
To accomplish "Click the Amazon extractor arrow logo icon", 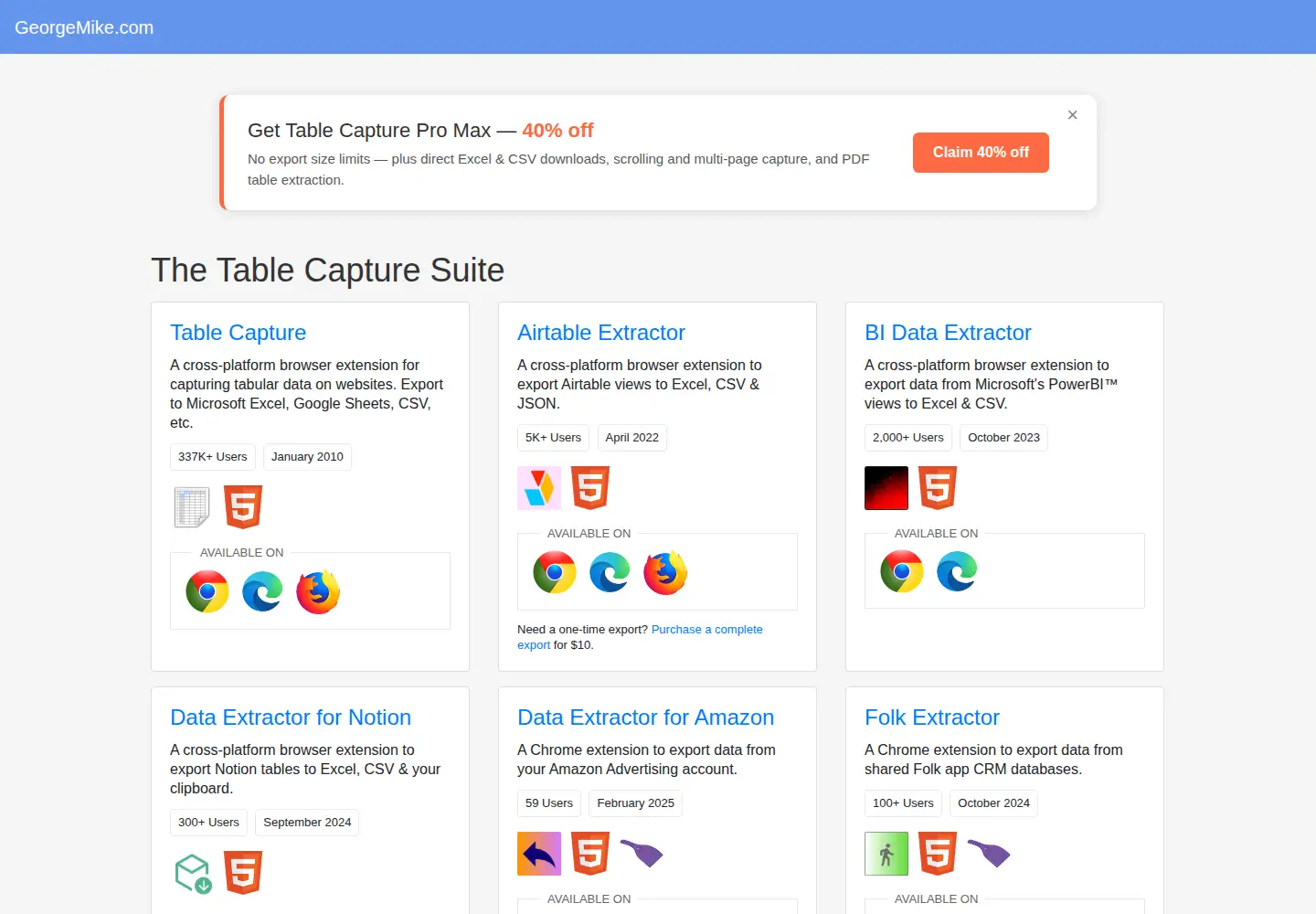I will click(x=539, y=854).
